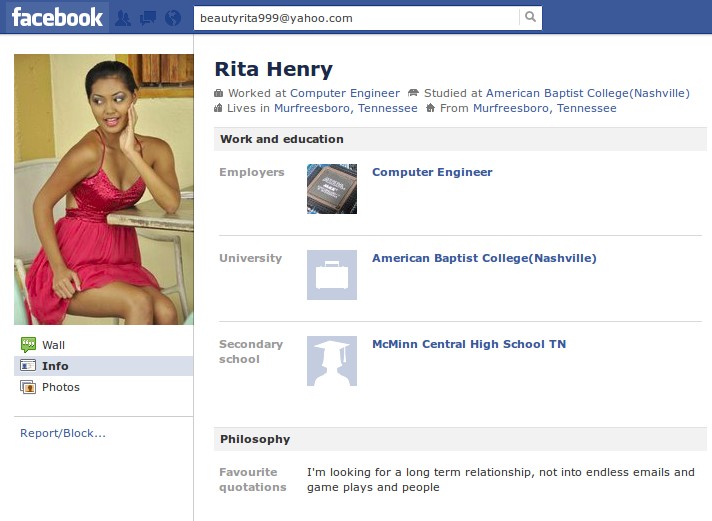
Task: Open American Baptist College link in header summary
Action: tap(588, 93)
